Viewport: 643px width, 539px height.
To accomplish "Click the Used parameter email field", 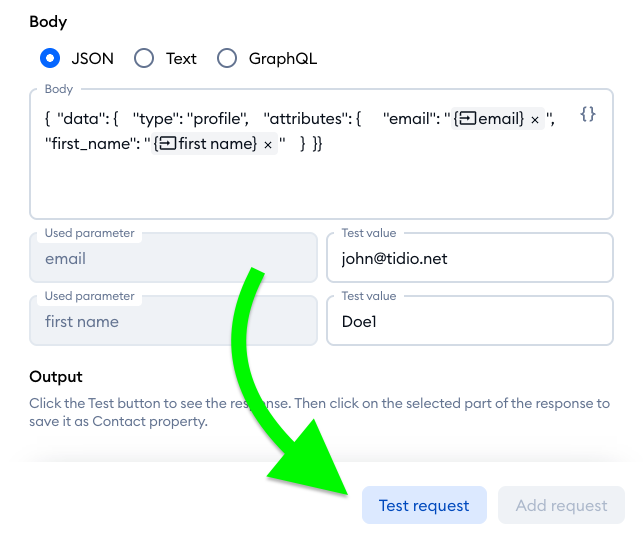I will 173,259.
